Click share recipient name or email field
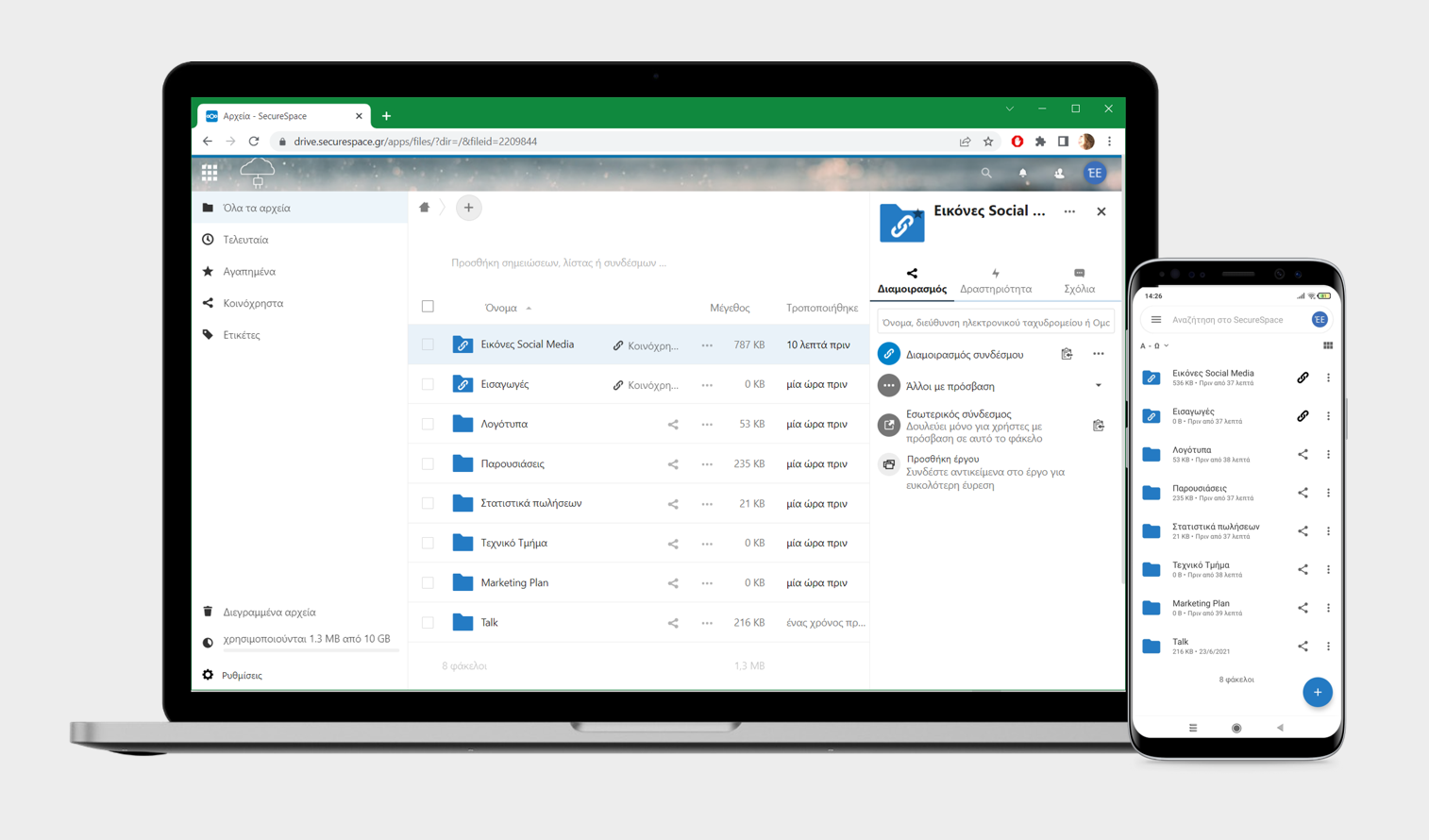This screenshot has height=840, width=1429. 996,323
